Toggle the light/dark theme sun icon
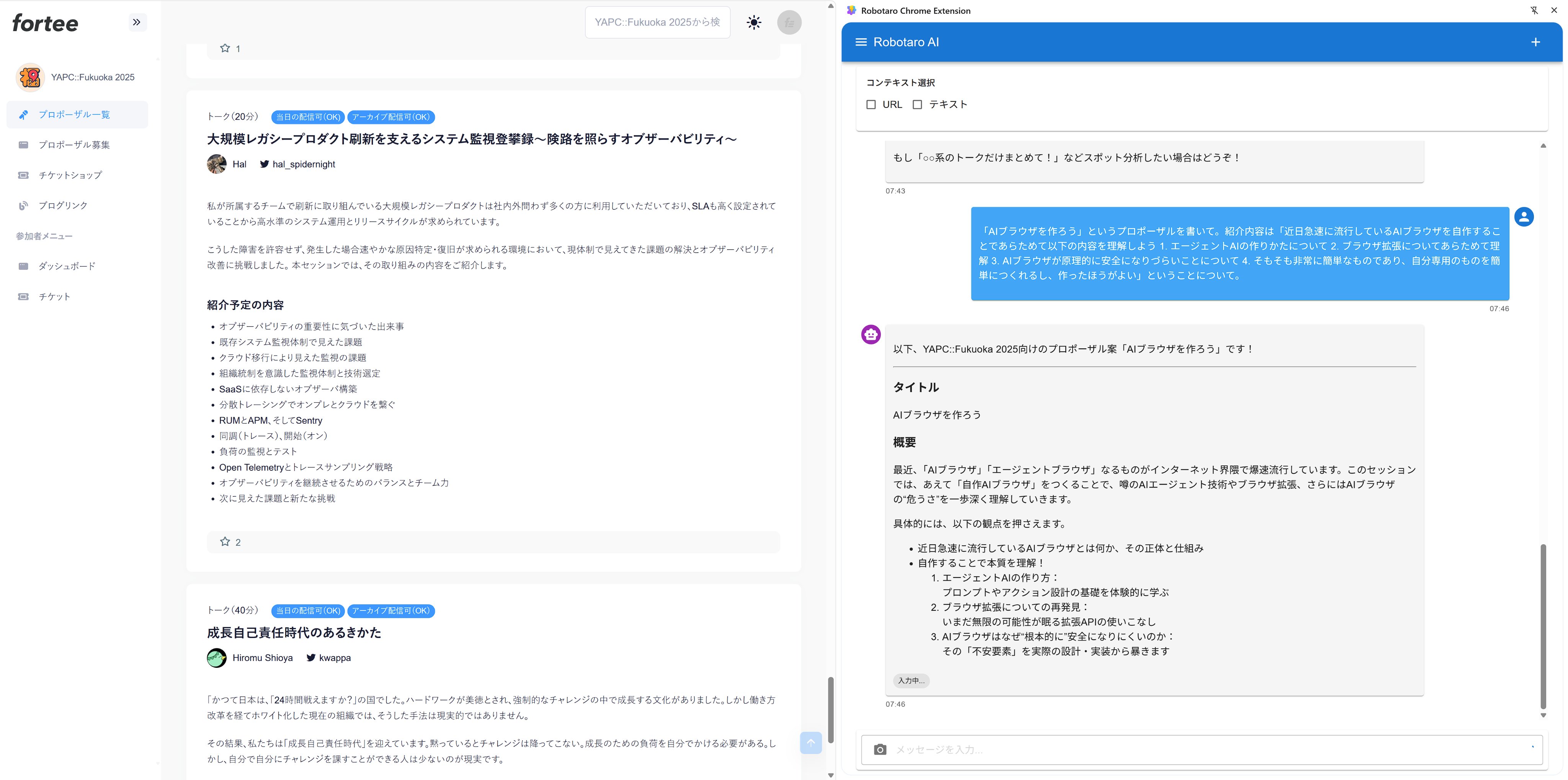Image resolution: width=1568 pixels, height=780 pixels. [753, 23]
